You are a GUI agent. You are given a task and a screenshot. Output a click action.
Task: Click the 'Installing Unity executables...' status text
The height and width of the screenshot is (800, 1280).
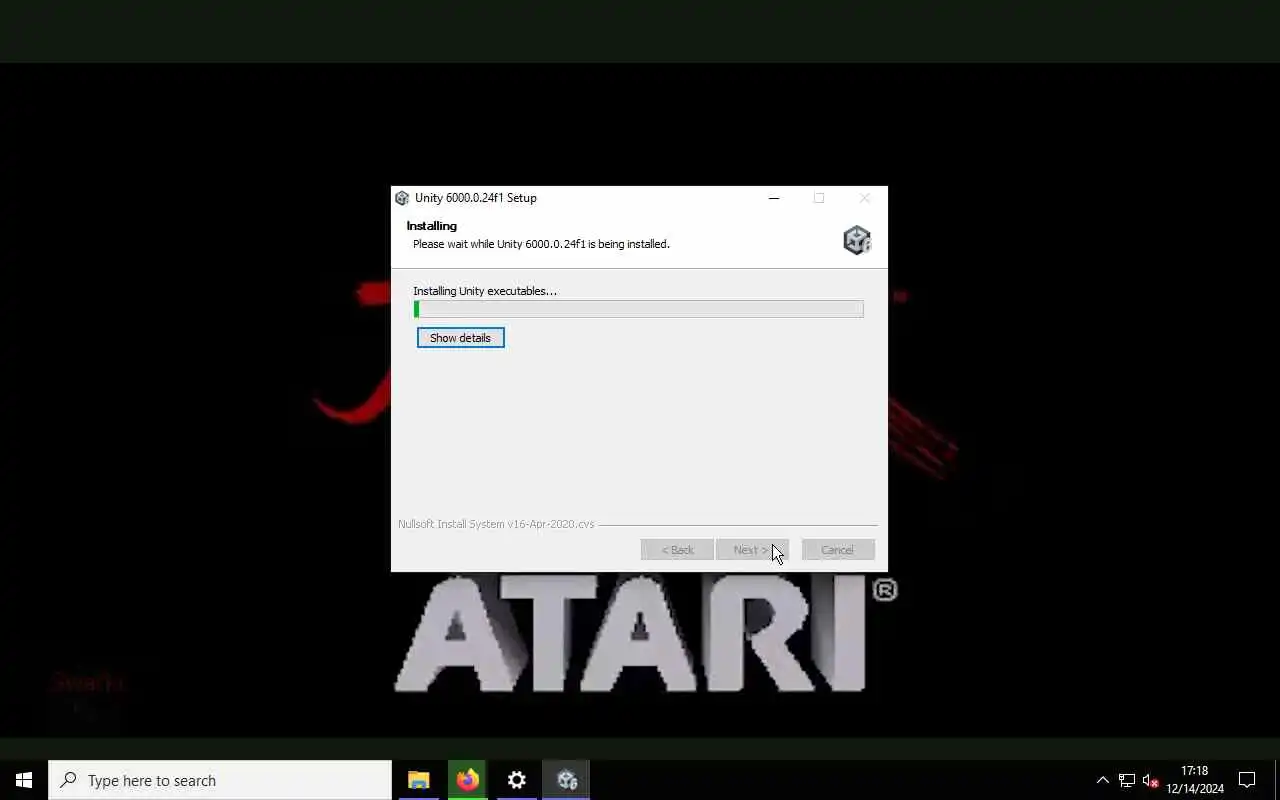click(x=485, y=291)
